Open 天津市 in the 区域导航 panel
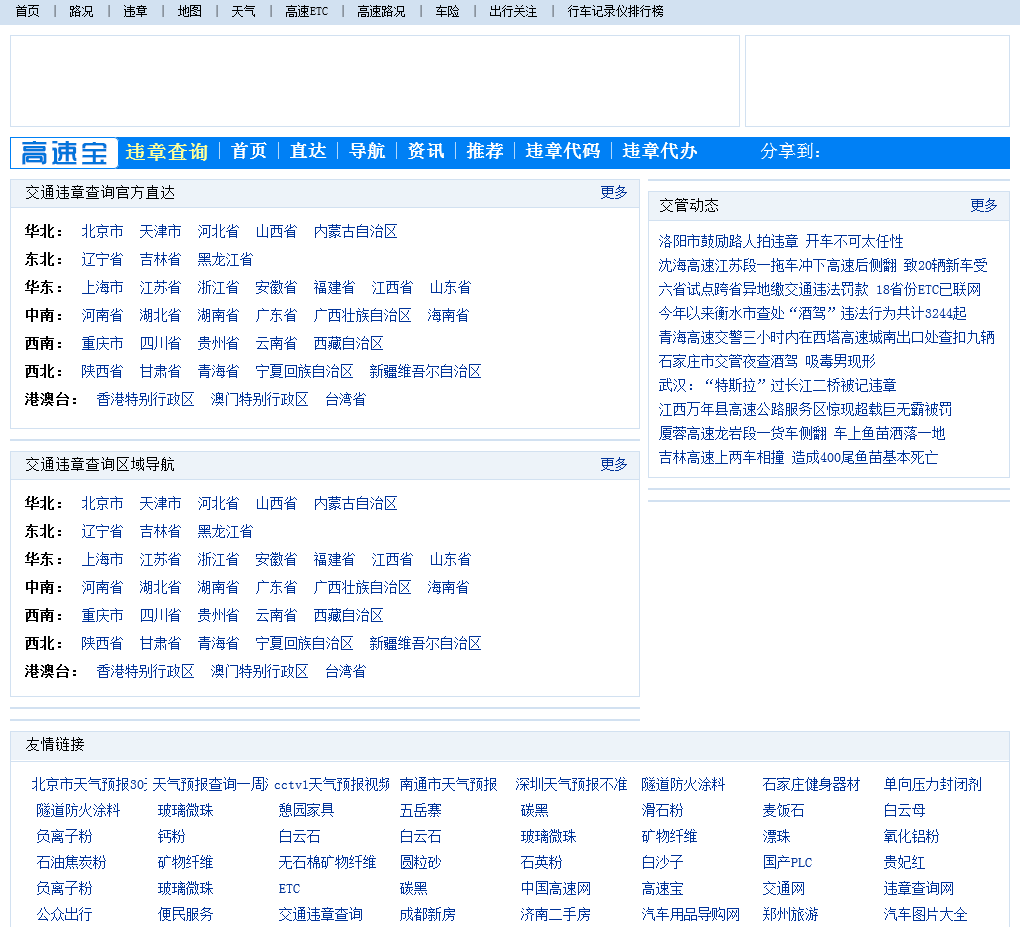This screenshot has height=927, width=1020. click(x=160, y=504)
